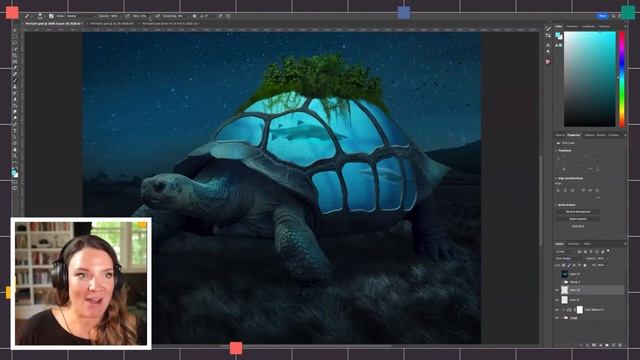Click the Remove Background button
The height and width of the screenshot is (360, 640).
tap(578, 212)
